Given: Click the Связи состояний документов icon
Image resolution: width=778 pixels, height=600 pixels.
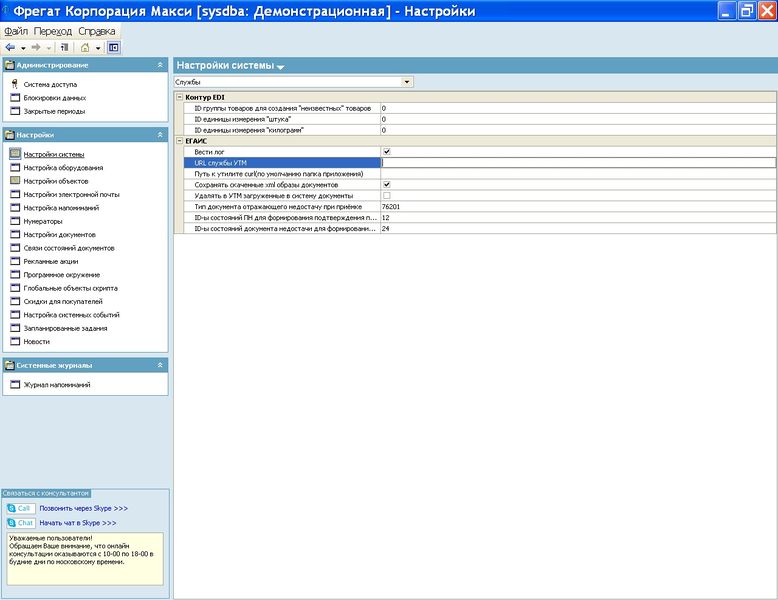Looking at the screenshot, I should coord(15,248).
